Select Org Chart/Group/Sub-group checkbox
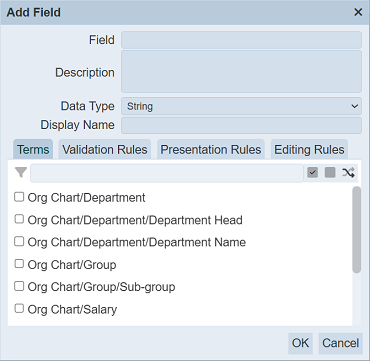This screenshot has width=370, height=361. click(19, 286)
